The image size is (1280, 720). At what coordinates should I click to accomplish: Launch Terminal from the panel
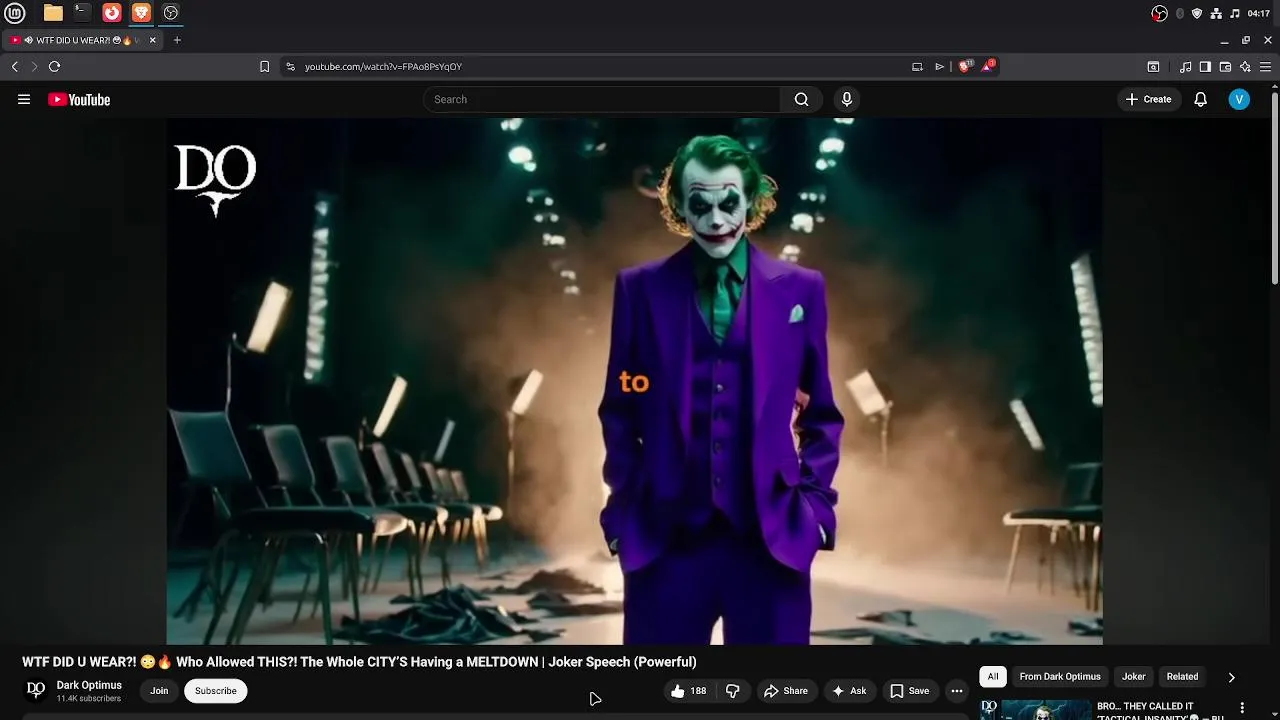point(82,13)
